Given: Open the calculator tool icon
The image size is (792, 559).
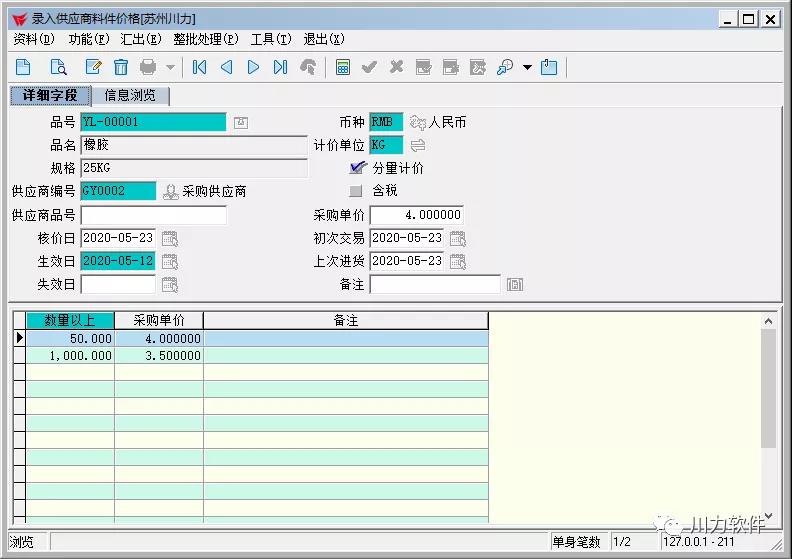Looking at the screenshot, I should tap(343, 67).
